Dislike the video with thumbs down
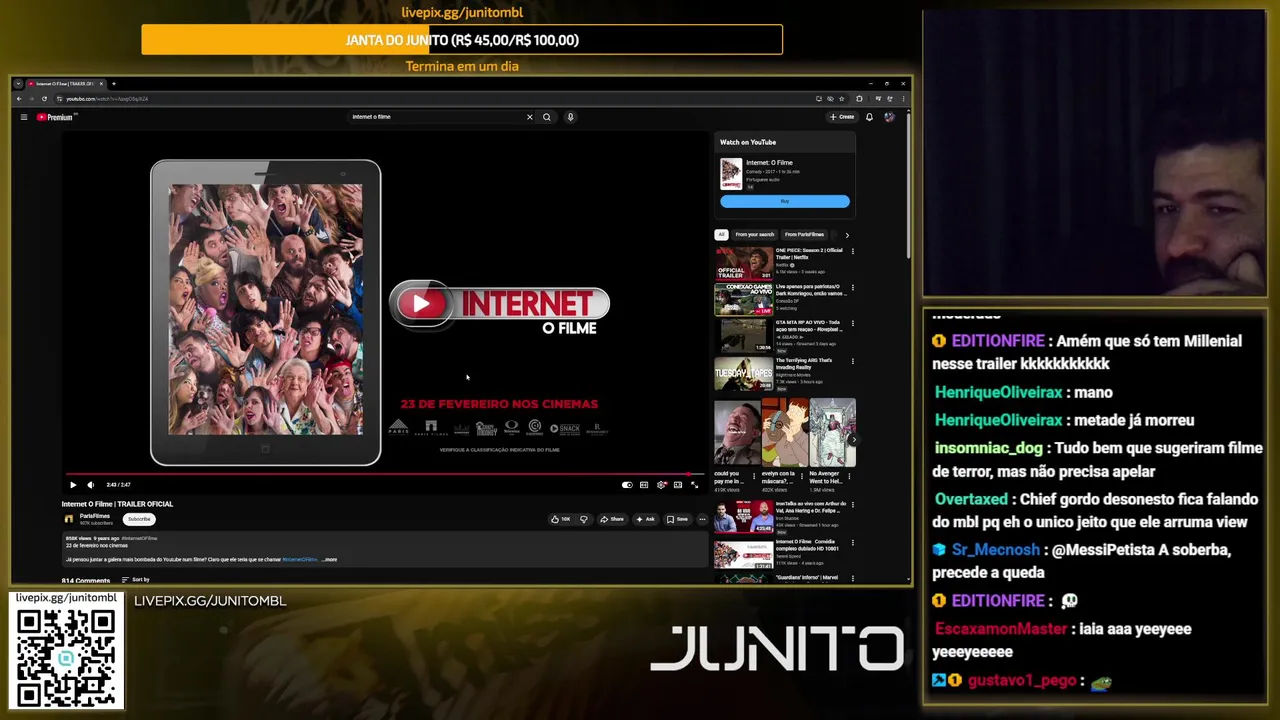 (x=584, y=519)
